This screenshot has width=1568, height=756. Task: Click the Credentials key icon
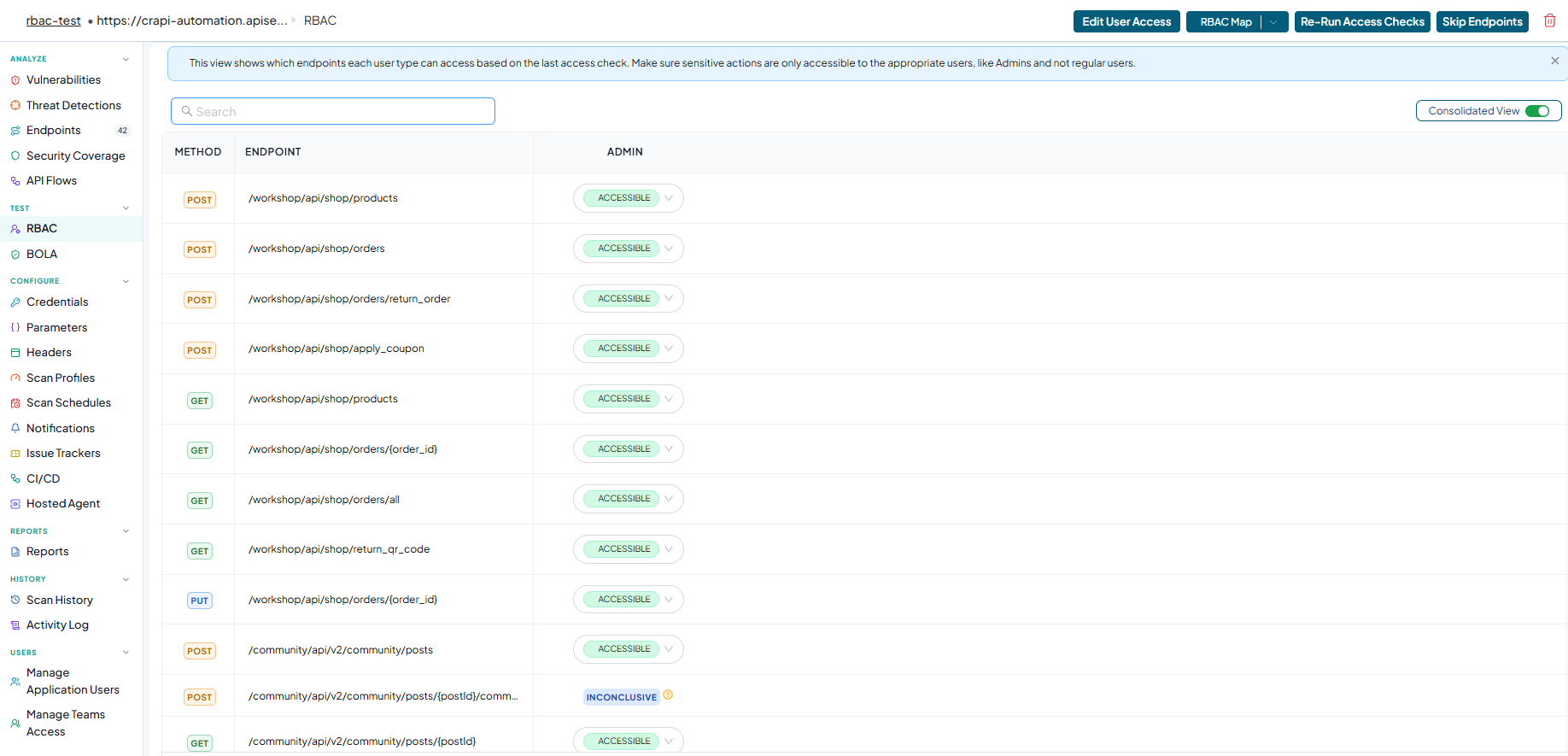[x=15, y=302]
